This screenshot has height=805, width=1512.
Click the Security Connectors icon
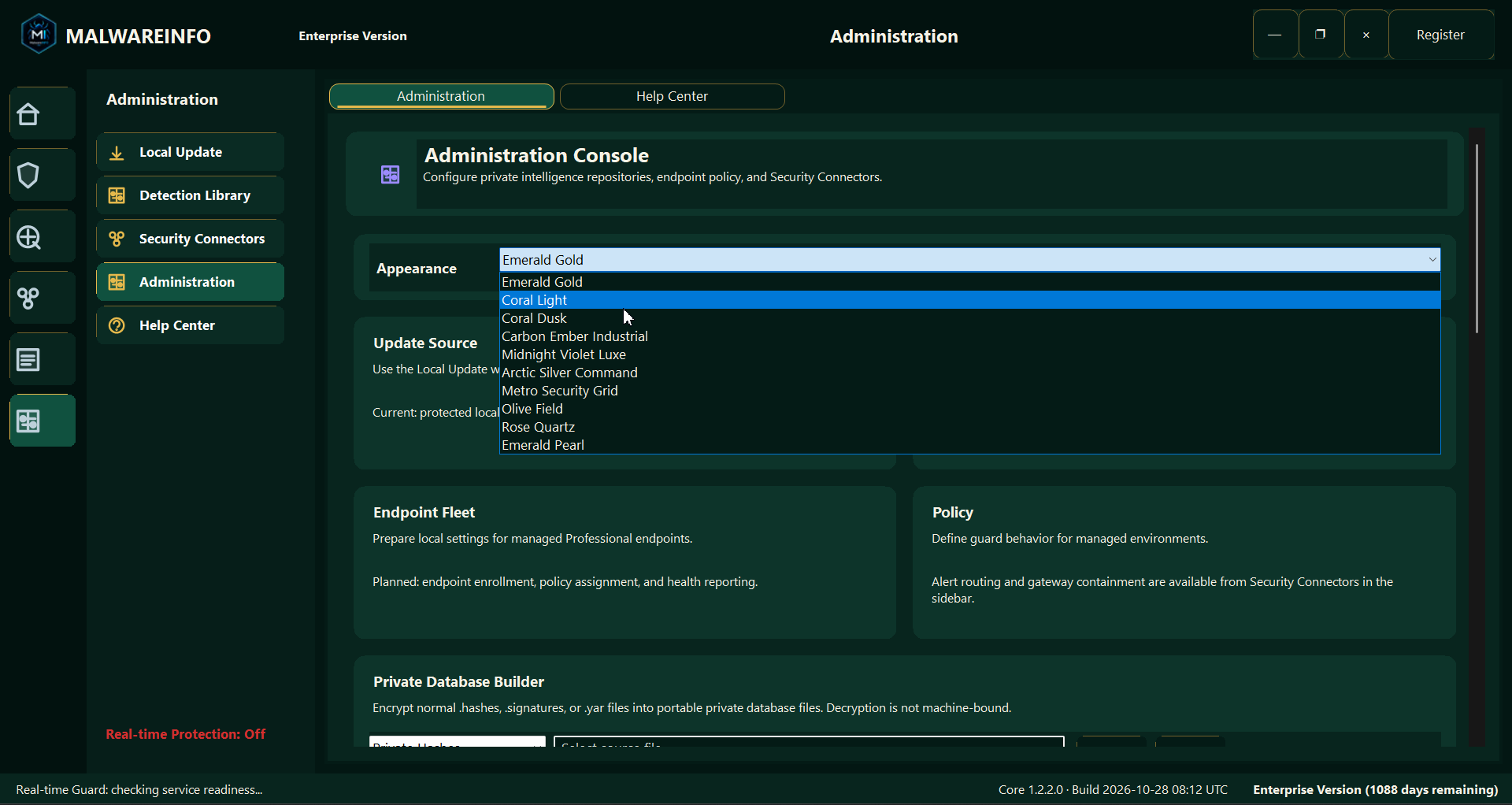117,239
